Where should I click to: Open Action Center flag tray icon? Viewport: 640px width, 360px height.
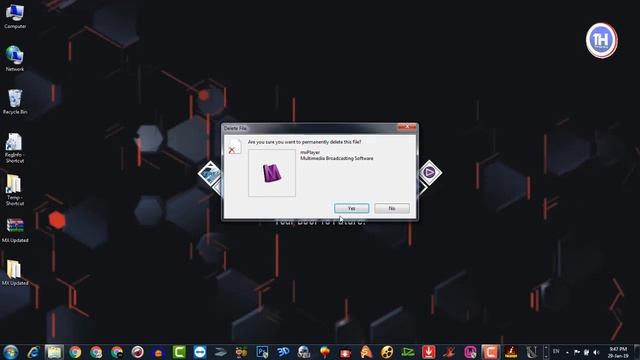(577, 352)
